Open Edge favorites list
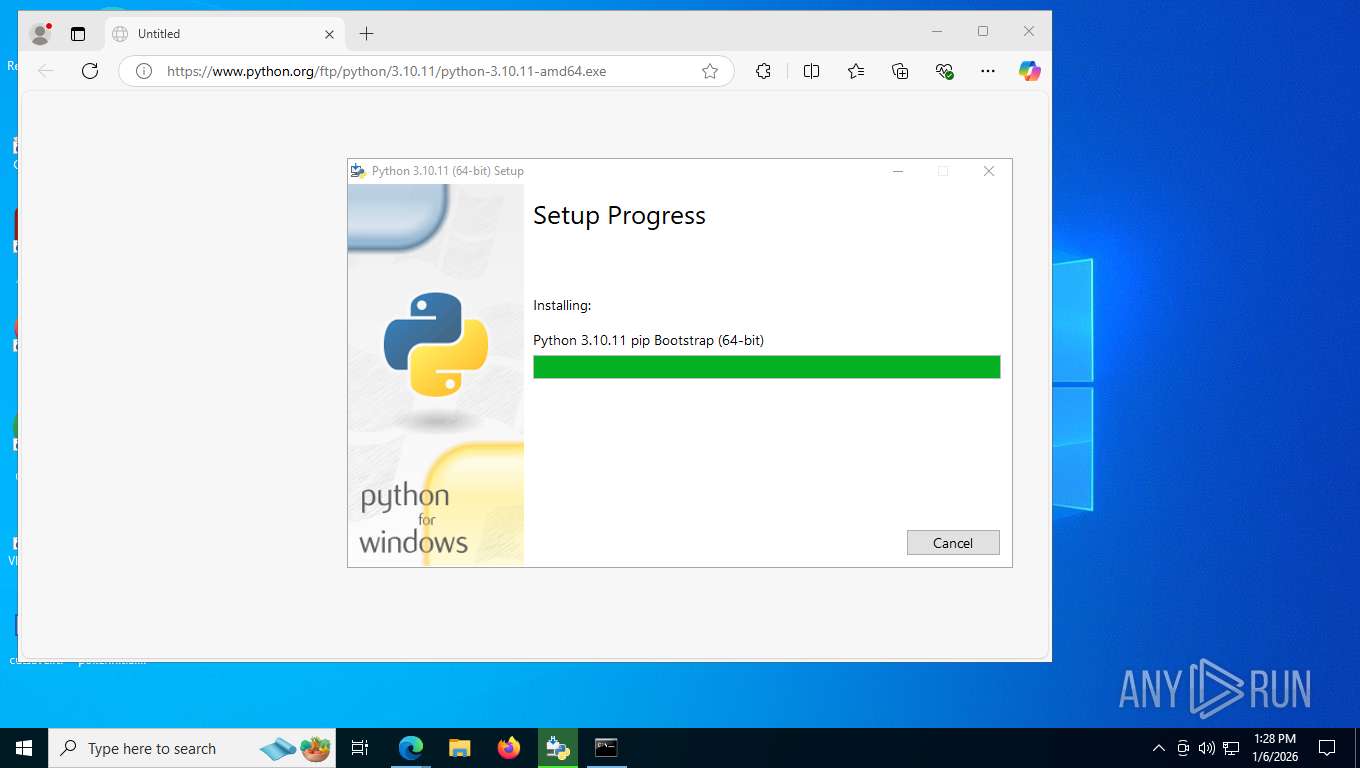This screenshot has height=768, width=1360. 856,71
